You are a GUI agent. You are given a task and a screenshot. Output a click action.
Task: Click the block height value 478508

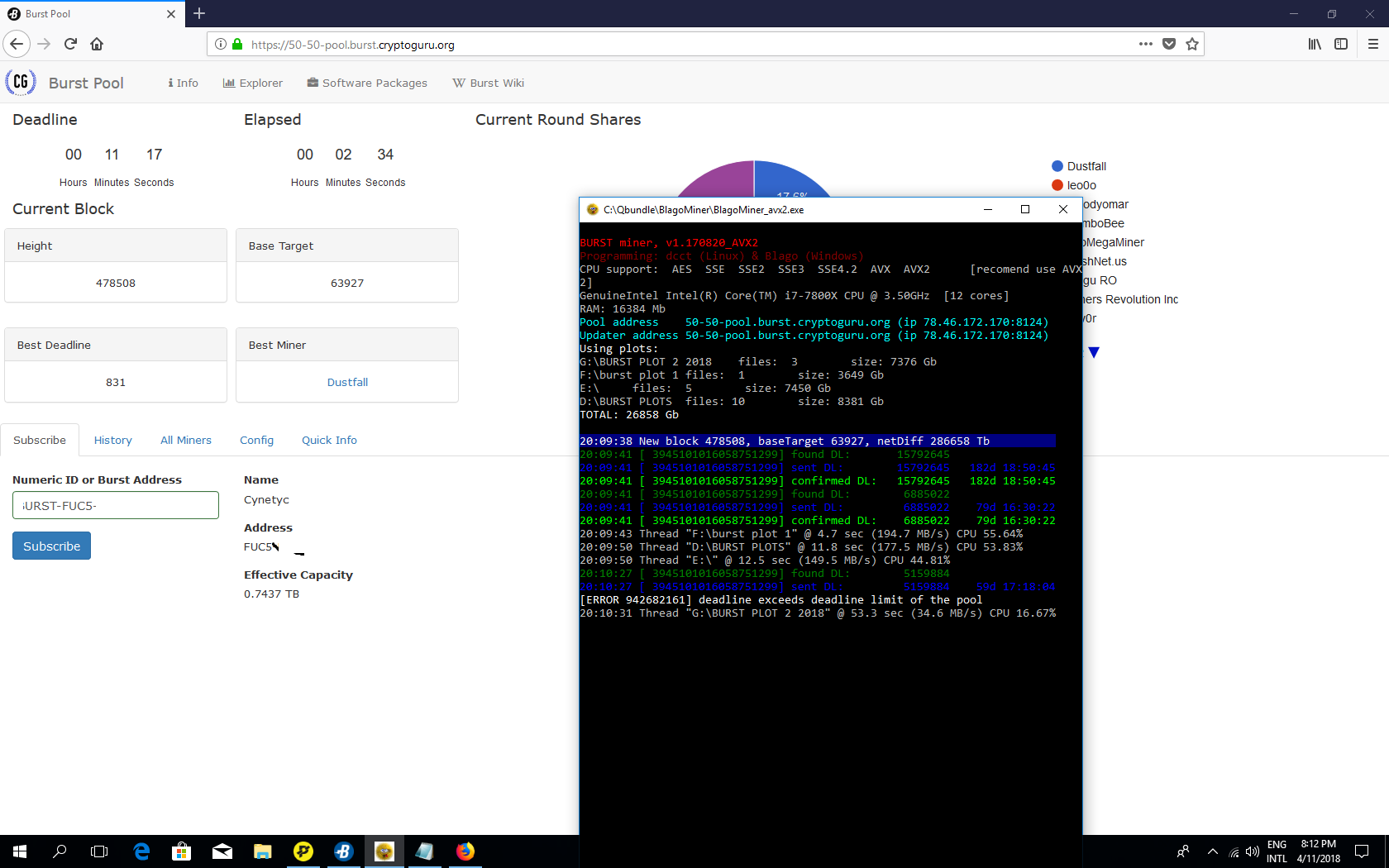(116, 283)
